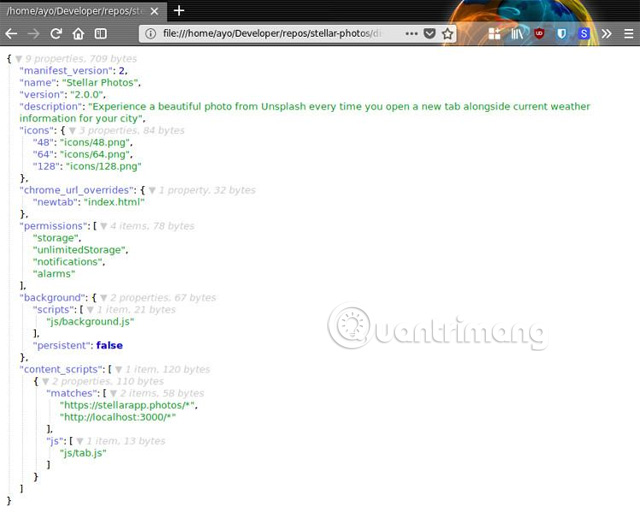The width and height of the screenshot is (640, 513).
Task: Click the "icons/64.png" value
Action: tap(95, 154)
